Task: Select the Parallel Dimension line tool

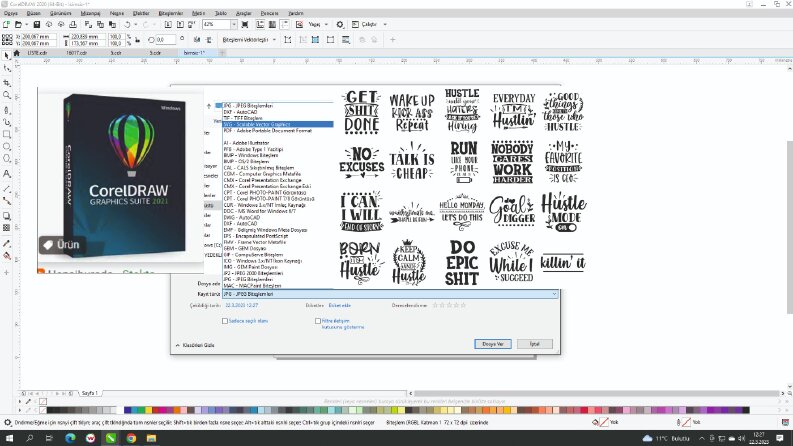Action: tap(7, 188)
